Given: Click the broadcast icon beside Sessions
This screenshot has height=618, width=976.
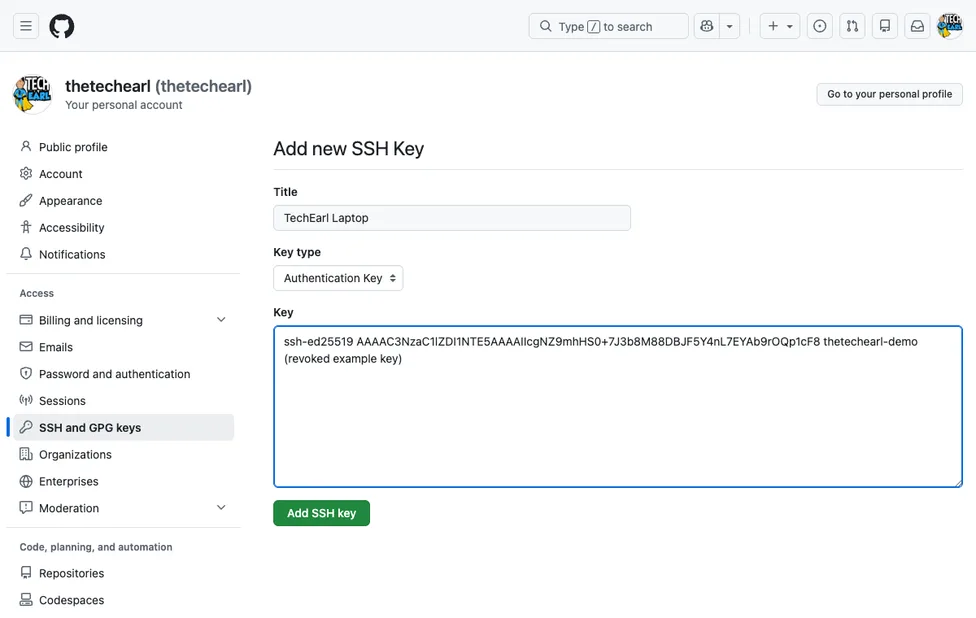Looking at the screenshot, I should (x=26, y=400).
